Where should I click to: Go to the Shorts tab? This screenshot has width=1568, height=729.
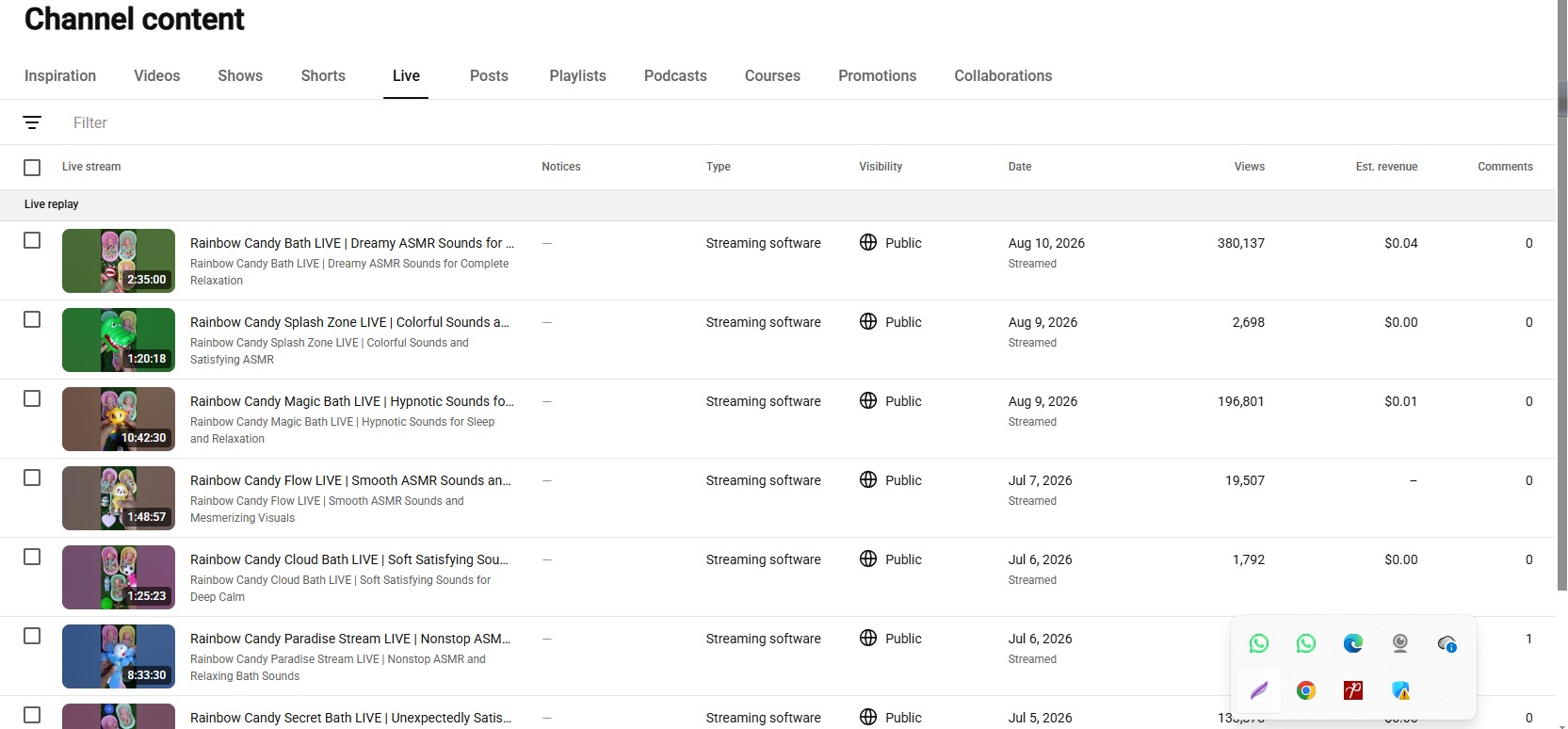pyautogui.click(x=323, y=75)
